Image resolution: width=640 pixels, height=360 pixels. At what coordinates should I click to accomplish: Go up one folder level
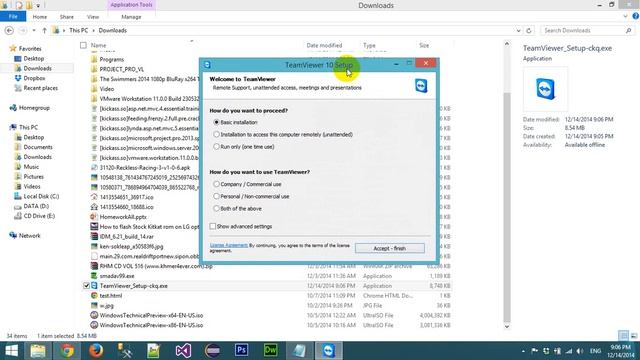click(44, 31)
